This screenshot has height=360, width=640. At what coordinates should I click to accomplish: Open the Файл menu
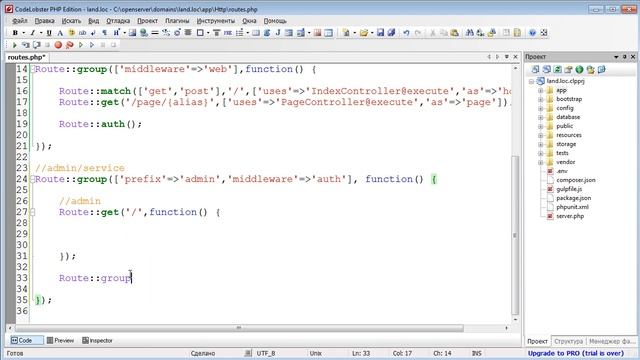(x=20, y=20)
